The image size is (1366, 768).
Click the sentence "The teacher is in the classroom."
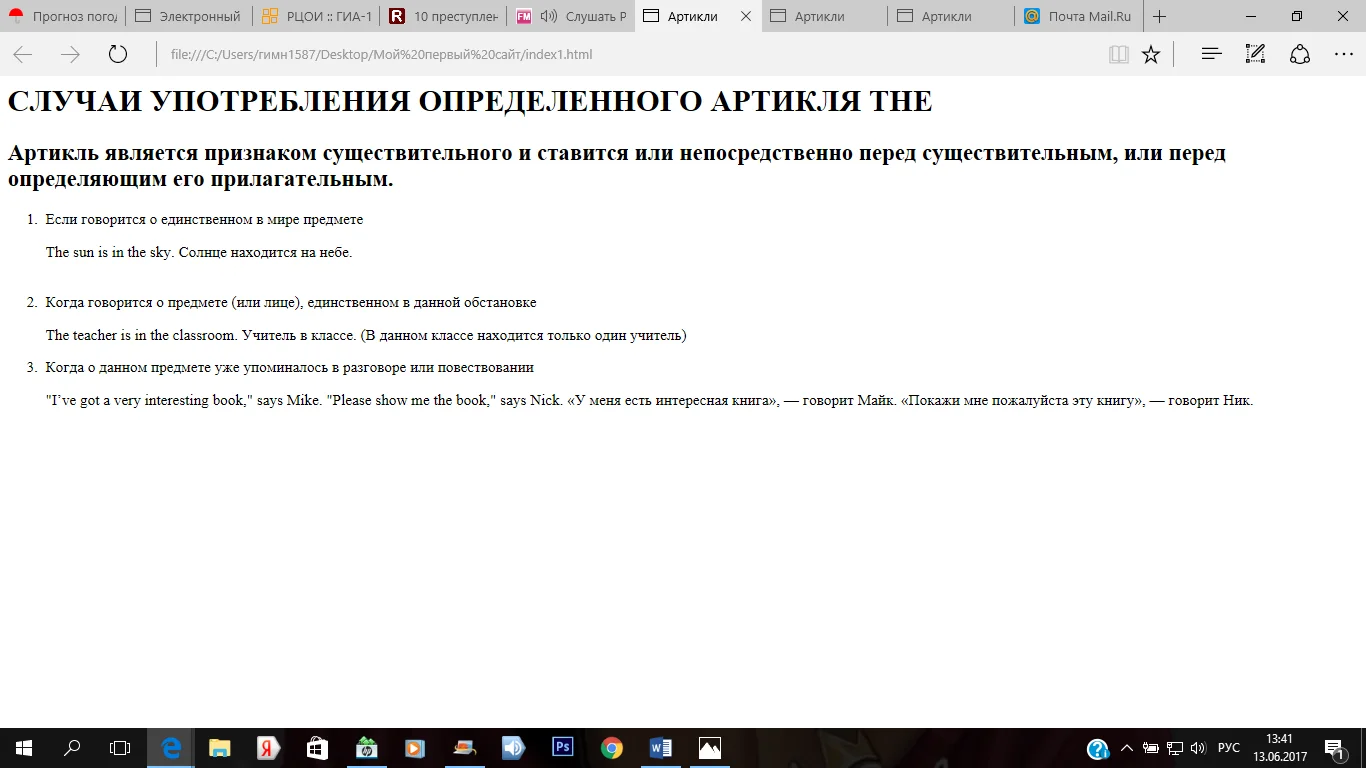(142, 335)
